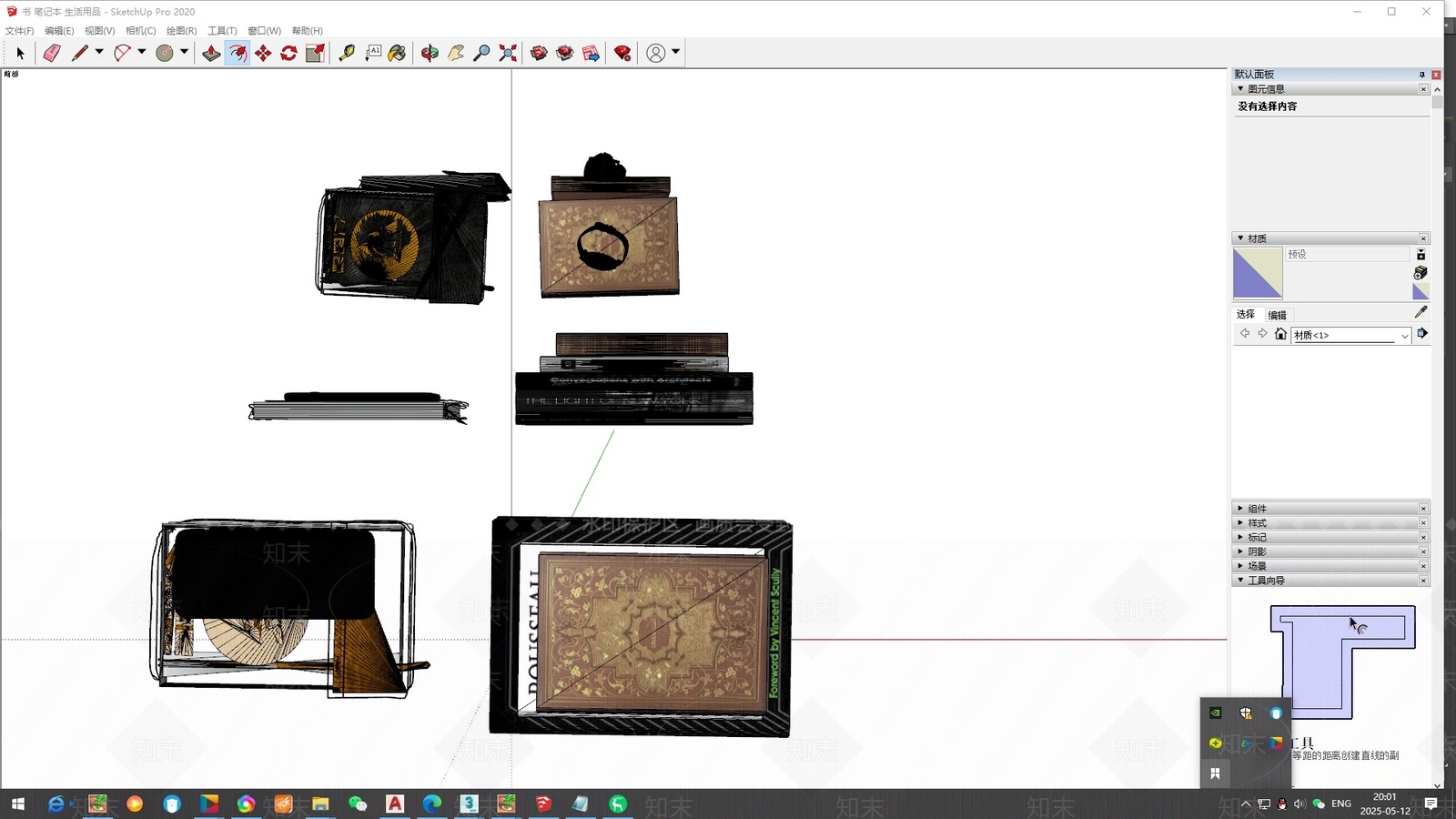Open the Paint Bucket tool
The image size is (1456, 819).
coord(398,54)
